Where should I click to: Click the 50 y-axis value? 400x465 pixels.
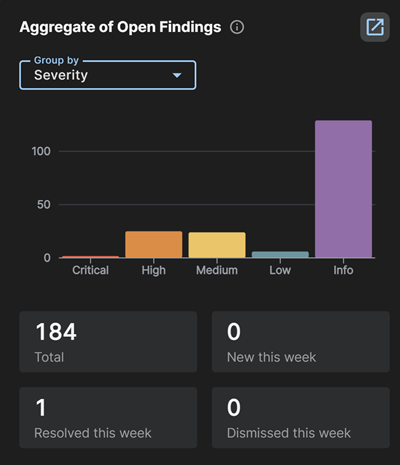pos(44,205)
